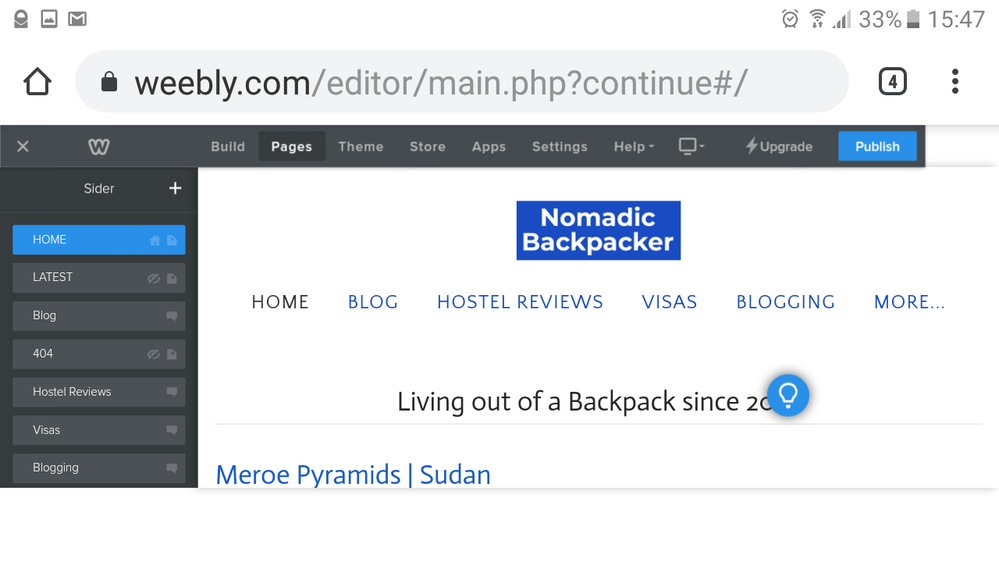Toggle hidden eye icon on LATEST page
The width and height of the screenshot is (999, 562).
pos(153,278)
